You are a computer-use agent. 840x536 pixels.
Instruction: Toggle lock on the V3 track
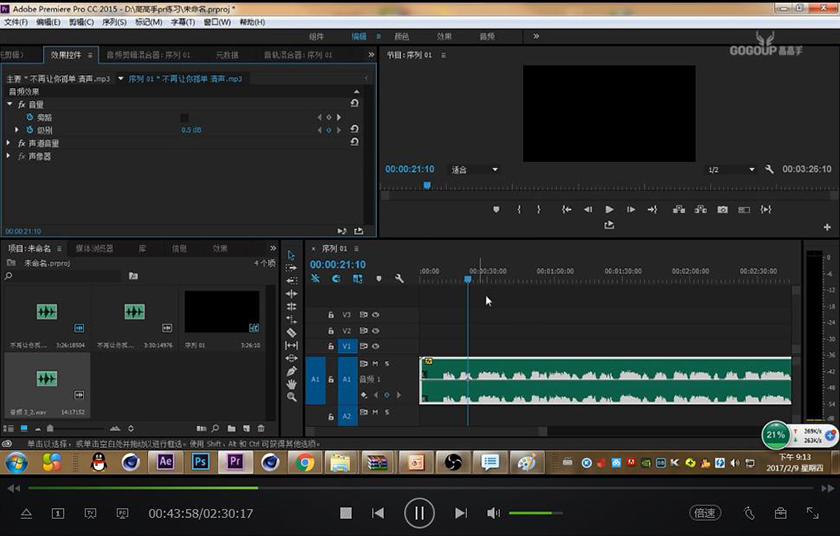[x=331, y=314]
